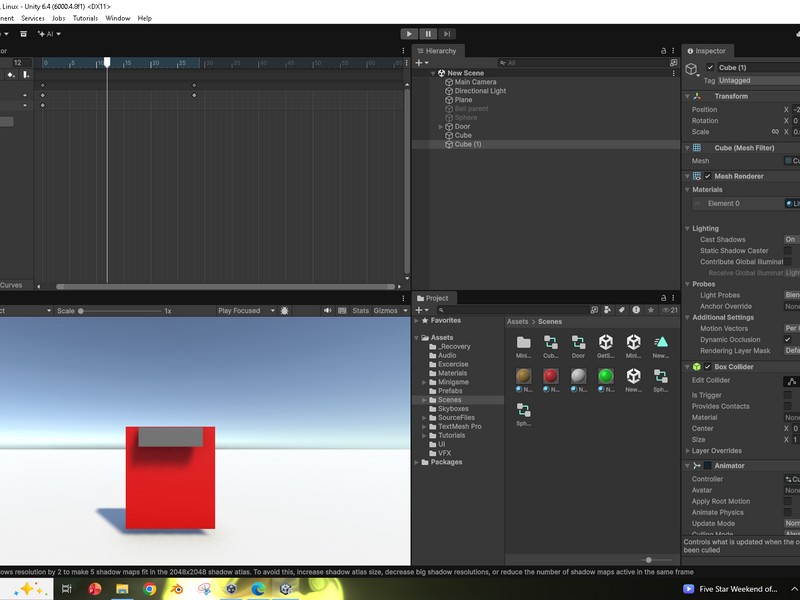Viewport: 800px width, 600px height.
Task: Click the timeline playhead marker
Action: coord(107,62)
